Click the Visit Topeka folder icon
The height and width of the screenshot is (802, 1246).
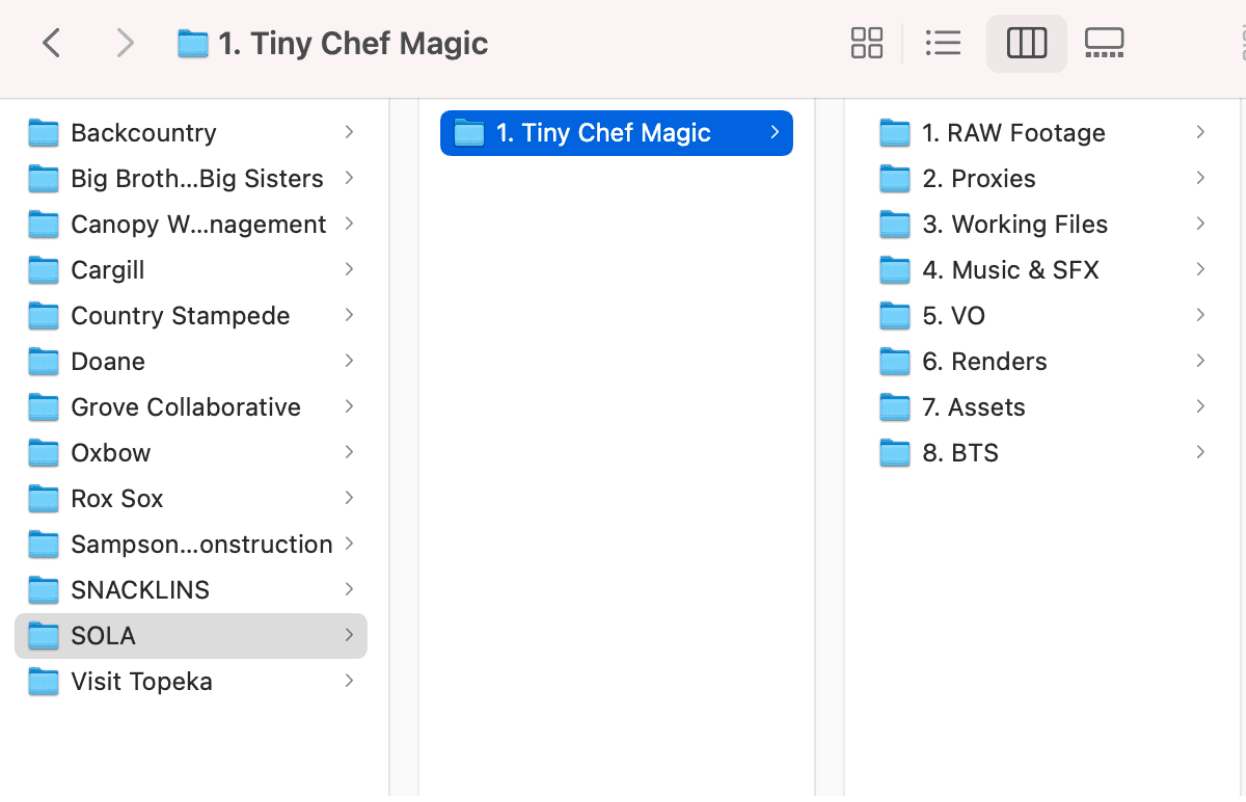44,682
